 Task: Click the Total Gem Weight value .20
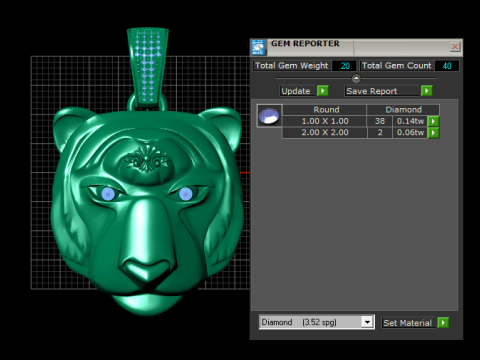[x=344, y=66]
